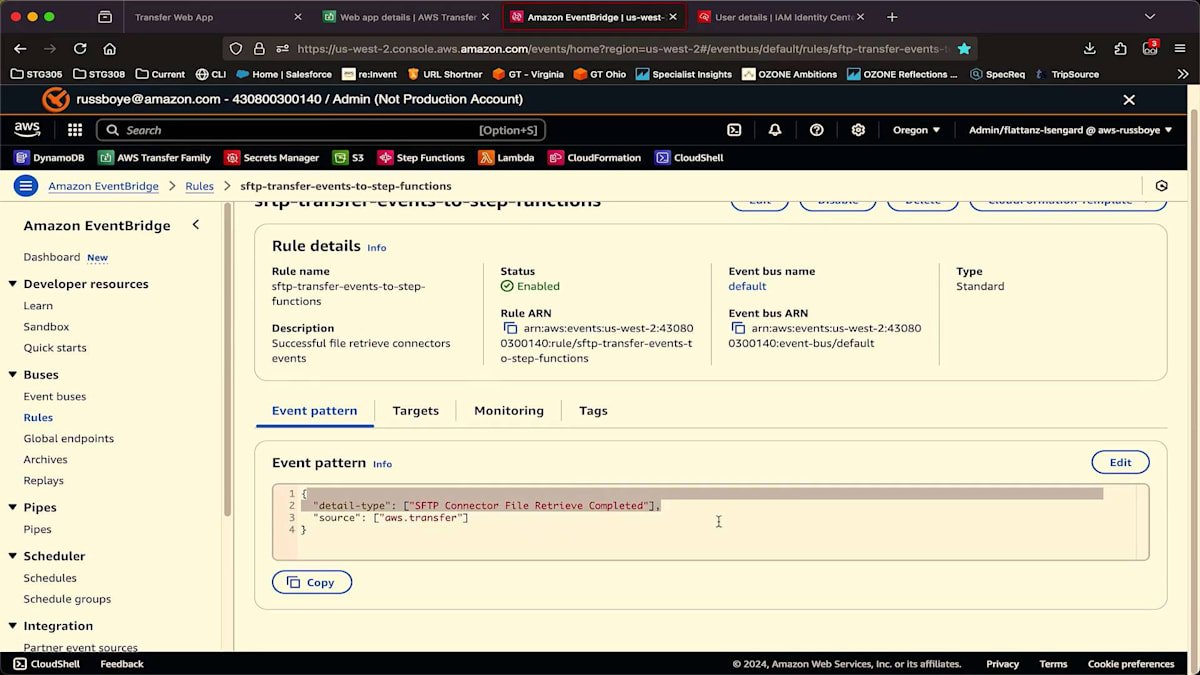Open Archives in sidebar
1200x675 pixels.
pos(46,460)
